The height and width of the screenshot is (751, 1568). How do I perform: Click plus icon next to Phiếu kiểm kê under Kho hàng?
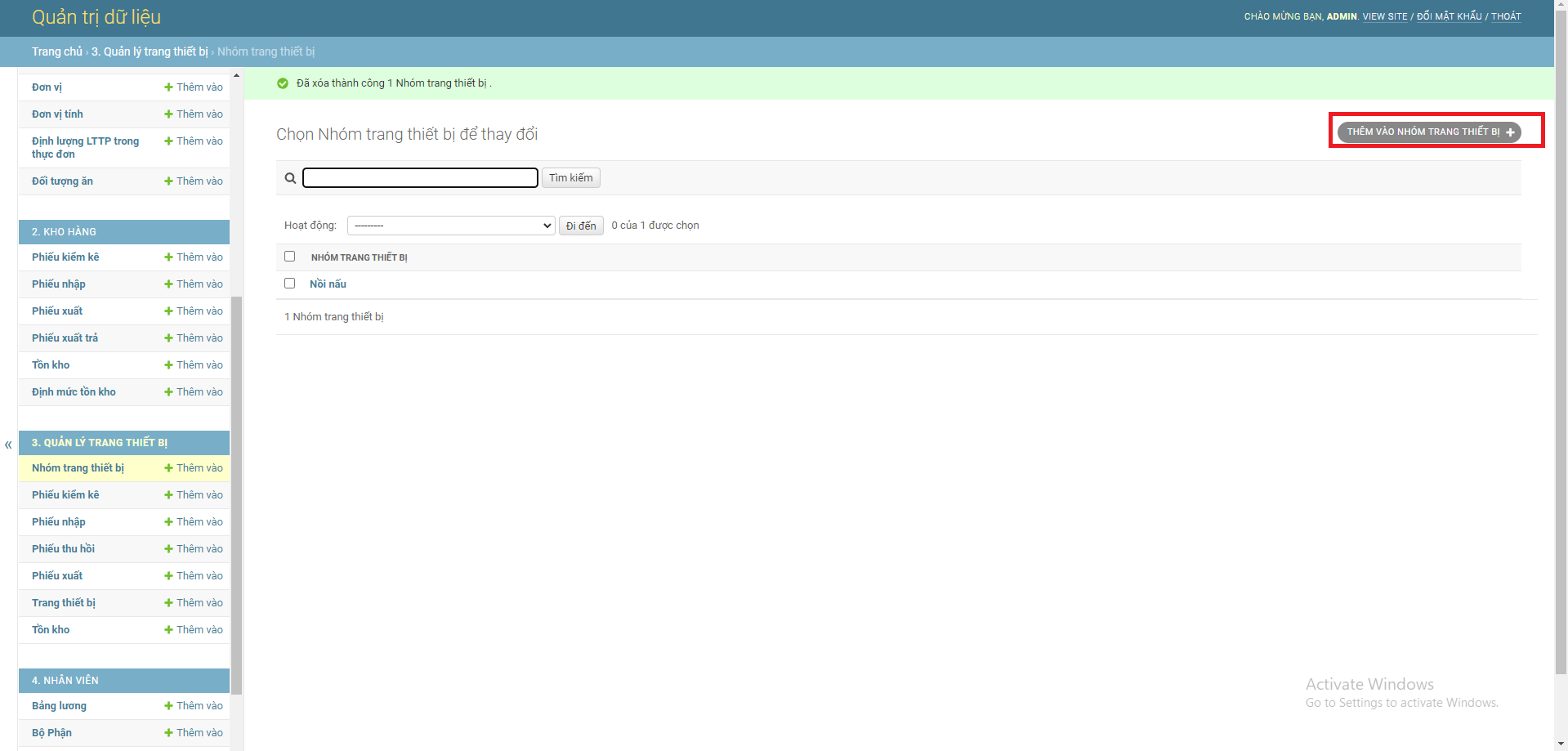pyautogui.click(x=168, y=257)
